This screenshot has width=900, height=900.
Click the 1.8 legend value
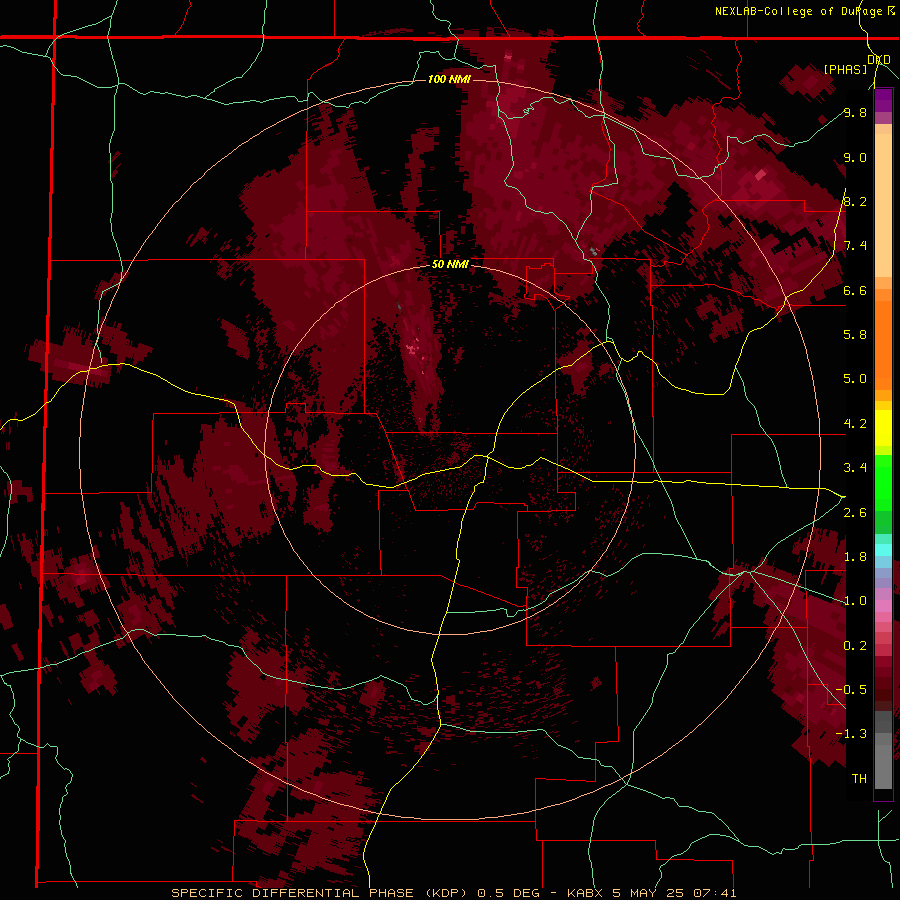[855, 557]
